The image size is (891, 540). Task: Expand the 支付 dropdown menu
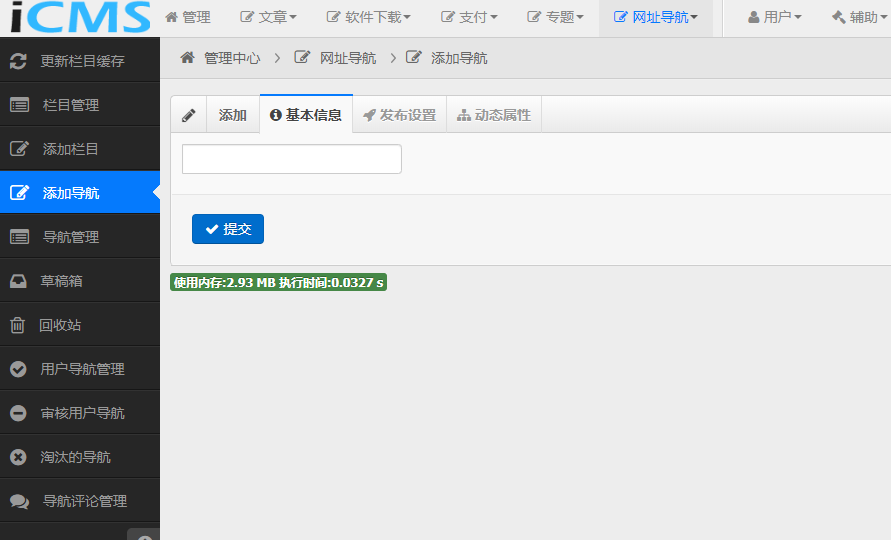[469, 18]
